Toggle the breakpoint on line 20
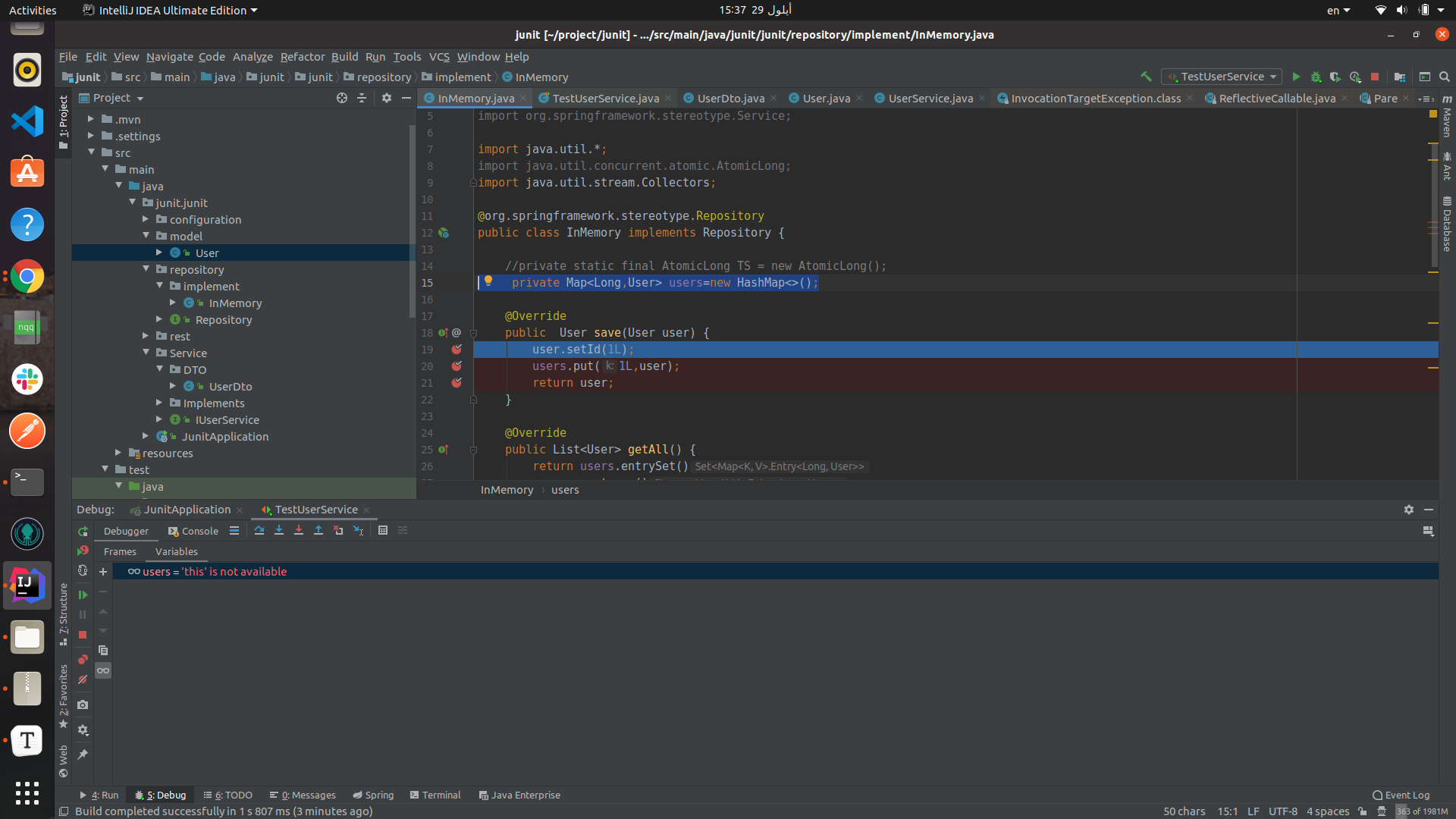The image size is (1456, 819). (456, 366)
